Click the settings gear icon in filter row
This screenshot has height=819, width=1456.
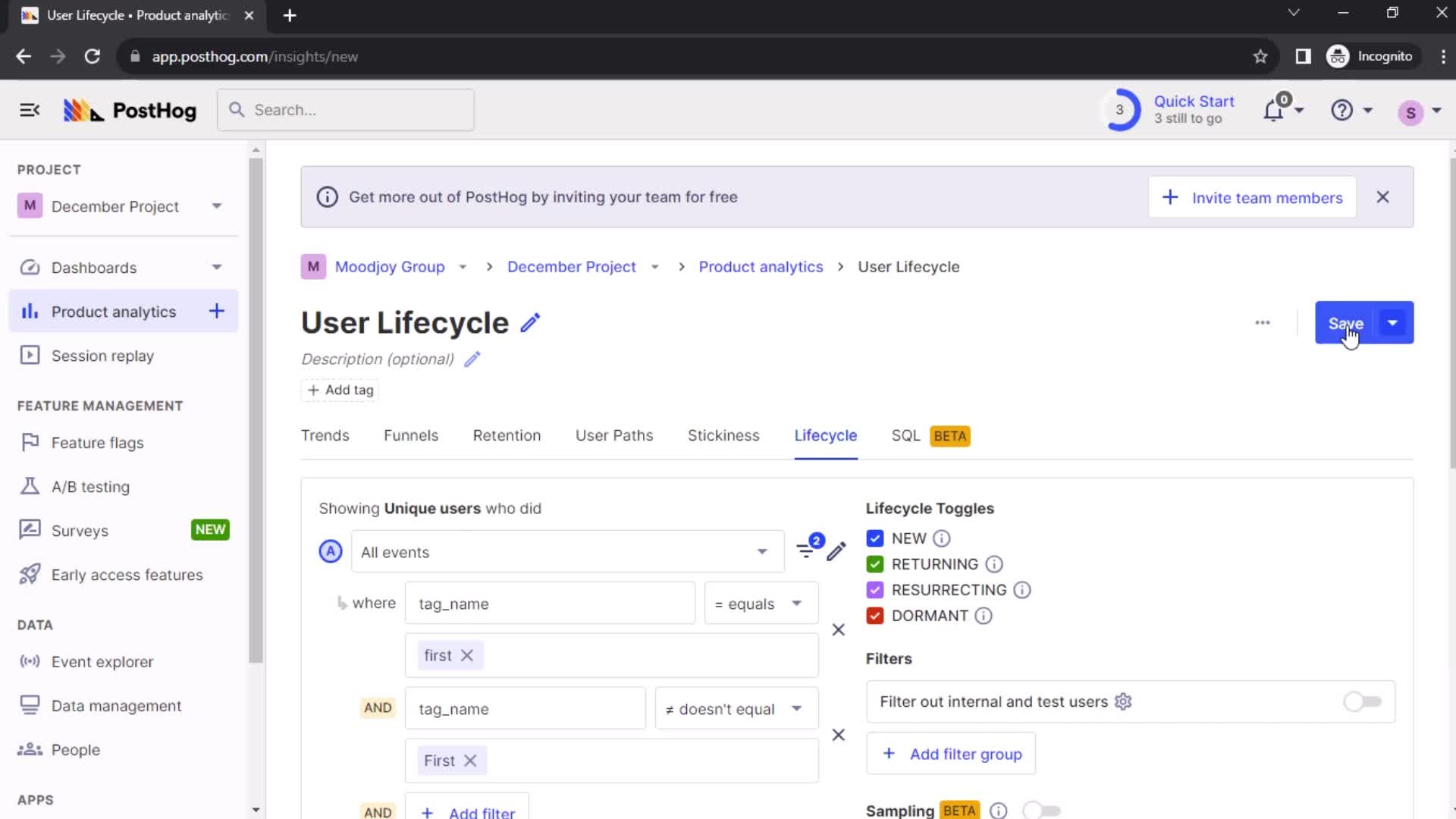[1123, 701]
